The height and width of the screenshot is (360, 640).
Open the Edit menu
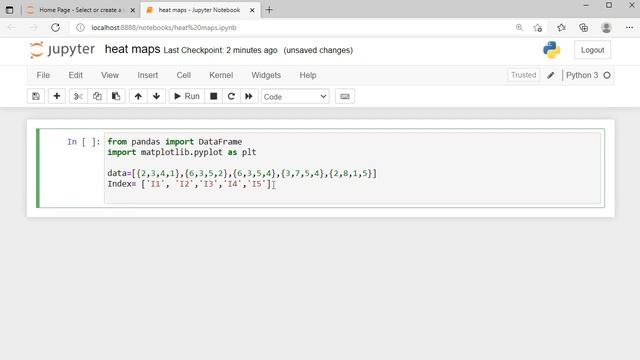76,75
